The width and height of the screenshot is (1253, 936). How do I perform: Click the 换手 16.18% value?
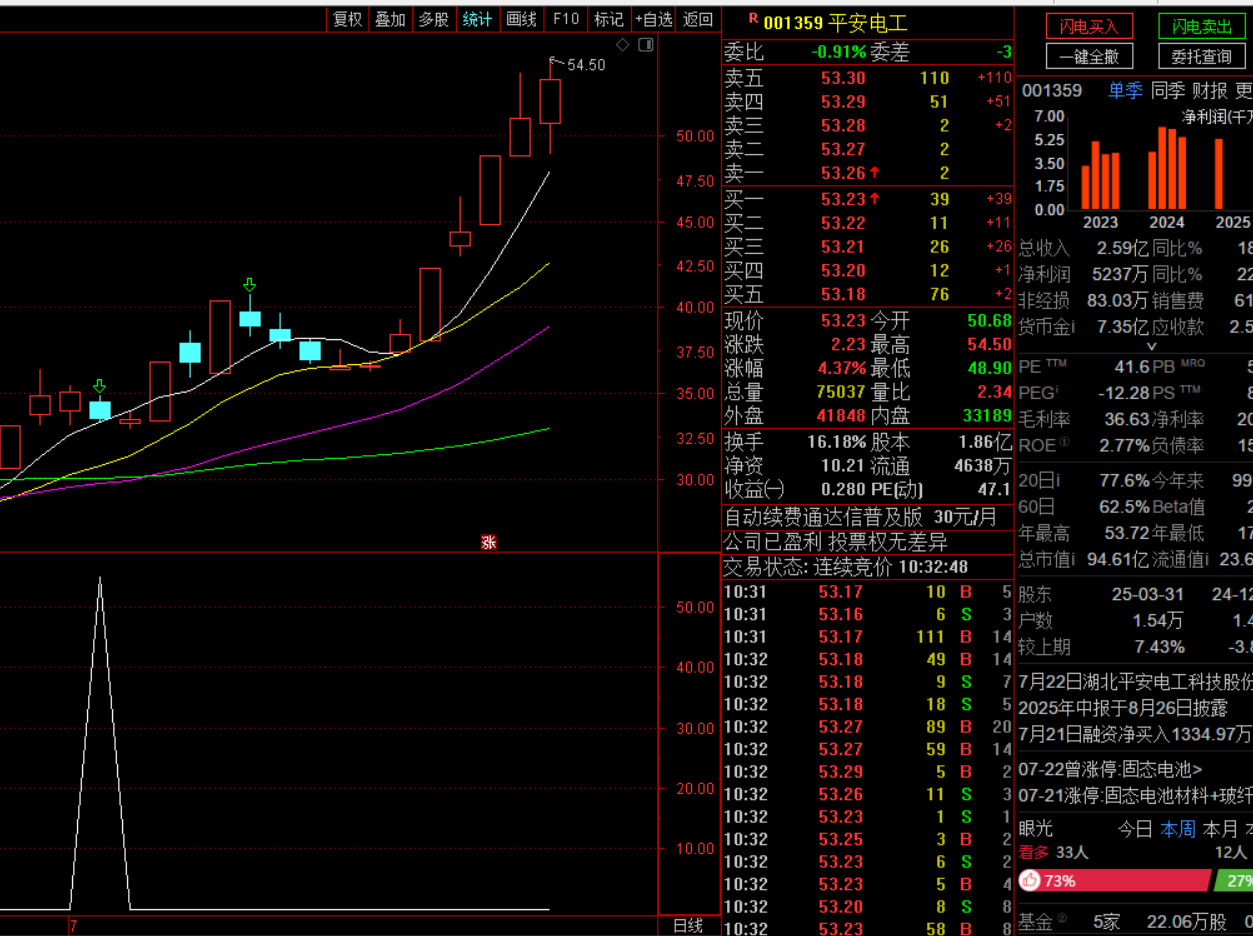point(837,441)
